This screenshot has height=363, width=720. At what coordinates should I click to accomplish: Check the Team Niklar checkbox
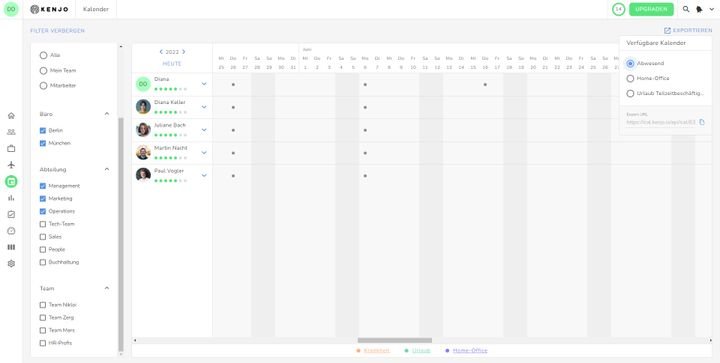coord(43,305)
